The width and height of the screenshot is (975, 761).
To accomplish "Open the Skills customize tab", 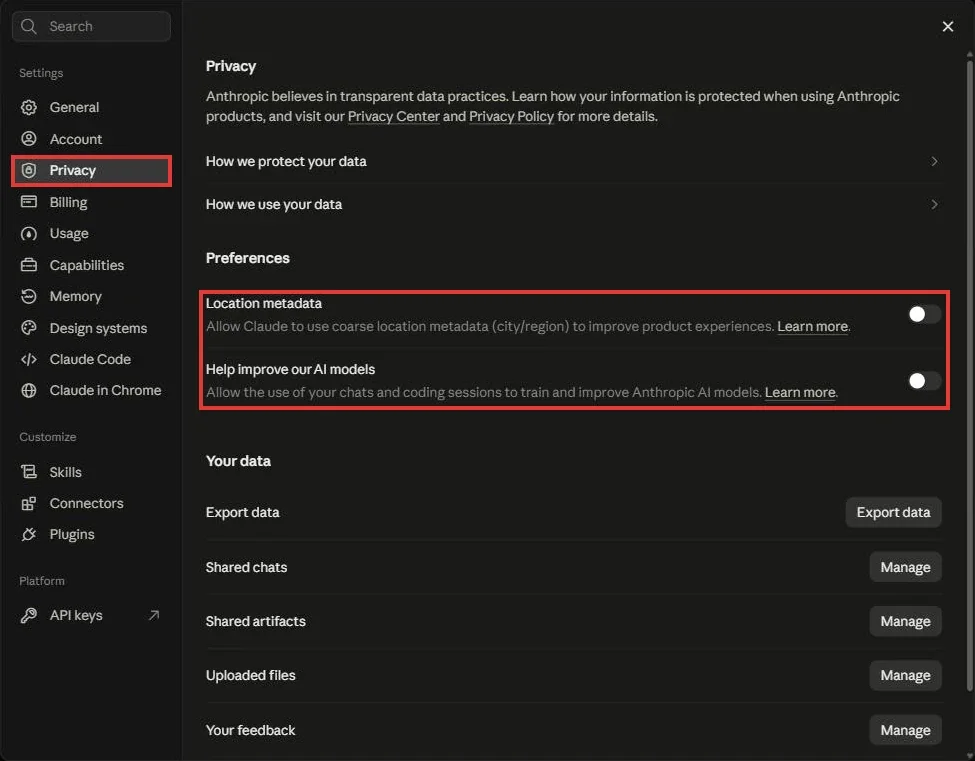I will point(91,472).
